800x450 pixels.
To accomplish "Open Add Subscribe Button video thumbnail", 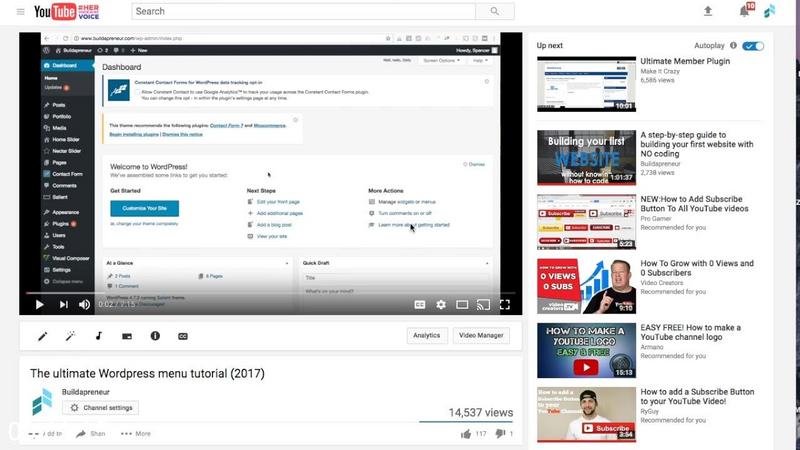I will (586, 221).
